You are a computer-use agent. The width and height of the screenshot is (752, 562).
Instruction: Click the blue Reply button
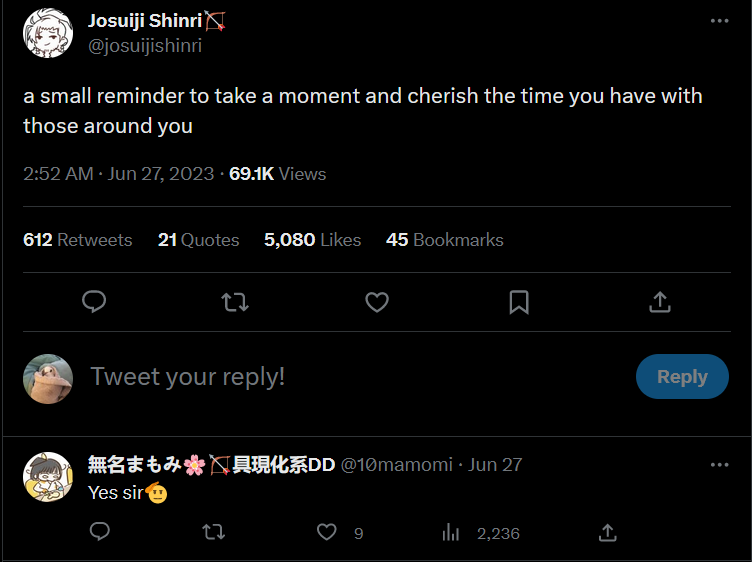point(682,377)
